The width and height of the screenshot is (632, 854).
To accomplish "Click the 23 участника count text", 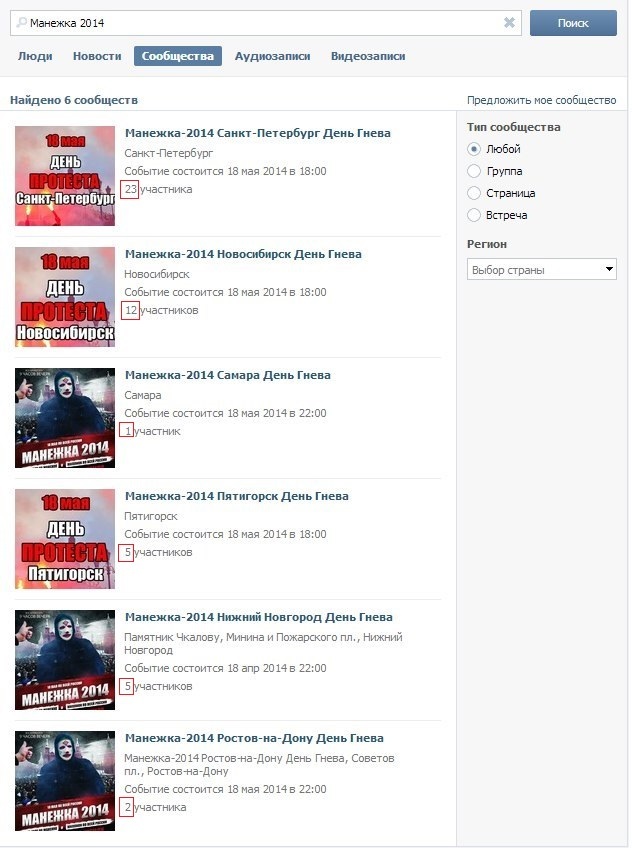I will point(158,189).
